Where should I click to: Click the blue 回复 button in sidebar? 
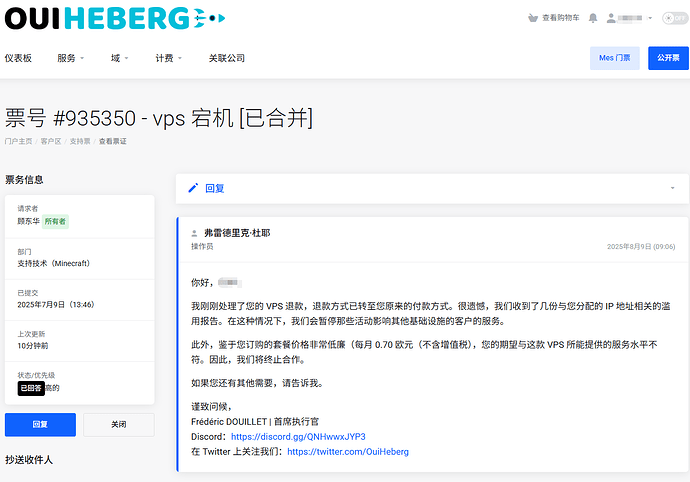point(40,424)
